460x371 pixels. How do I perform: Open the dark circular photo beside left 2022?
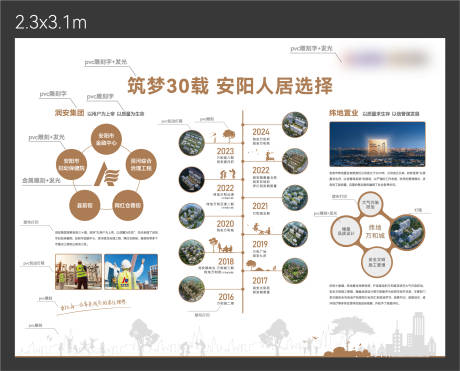pos(192,179)
